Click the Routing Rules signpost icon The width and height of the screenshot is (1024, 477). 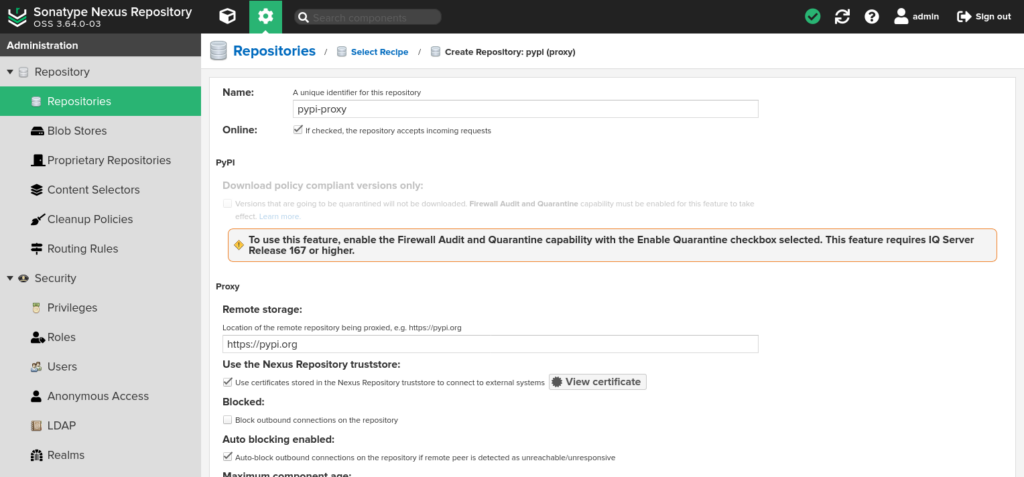click(x=37, y=248)
